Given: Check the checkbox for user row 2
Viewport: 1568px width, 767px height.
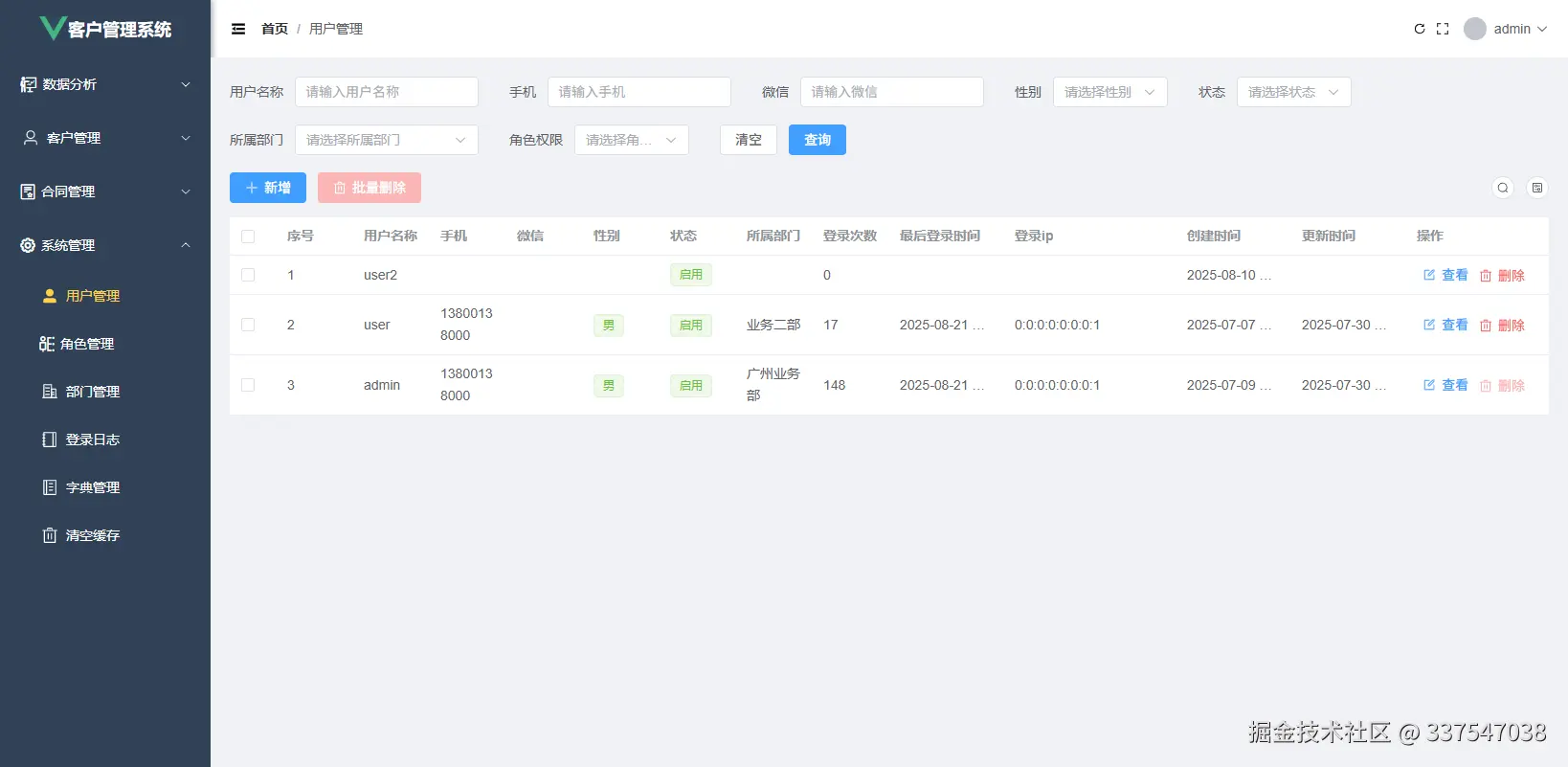Looking at the screenshot, I should (x=248, y=325).
